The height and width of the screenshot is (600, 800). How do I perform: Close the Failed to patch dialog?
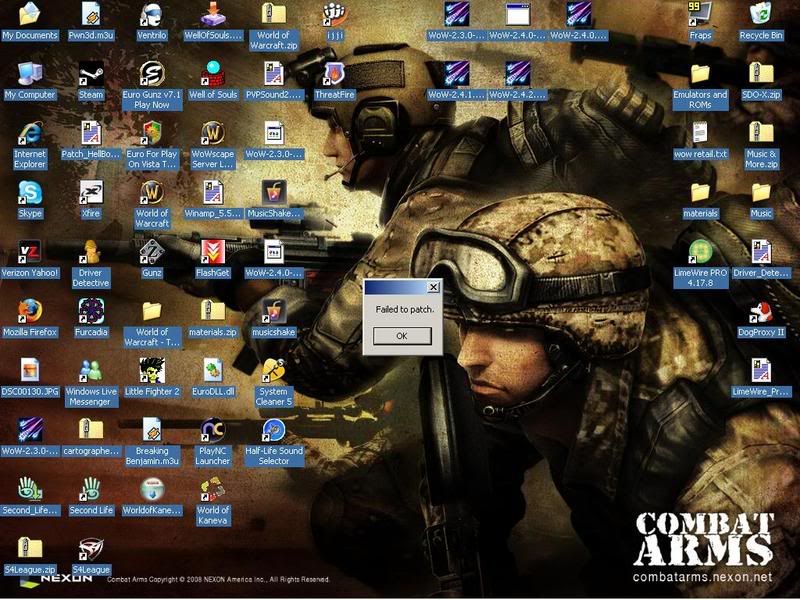coord(433,287)
